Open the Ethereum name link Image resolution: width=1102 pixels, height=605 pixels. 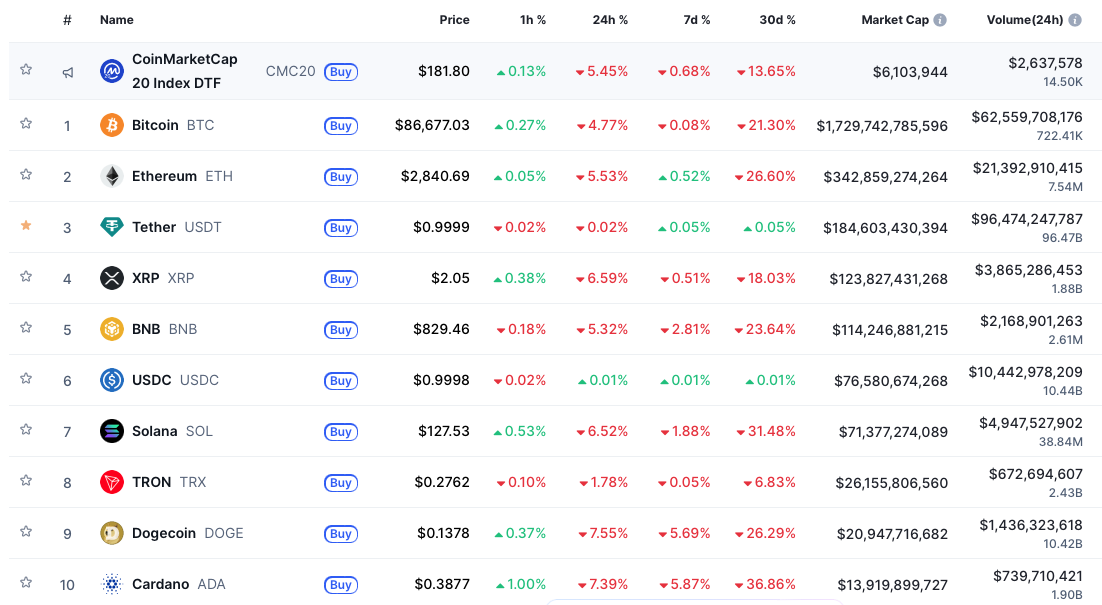(x=165, y=176)
